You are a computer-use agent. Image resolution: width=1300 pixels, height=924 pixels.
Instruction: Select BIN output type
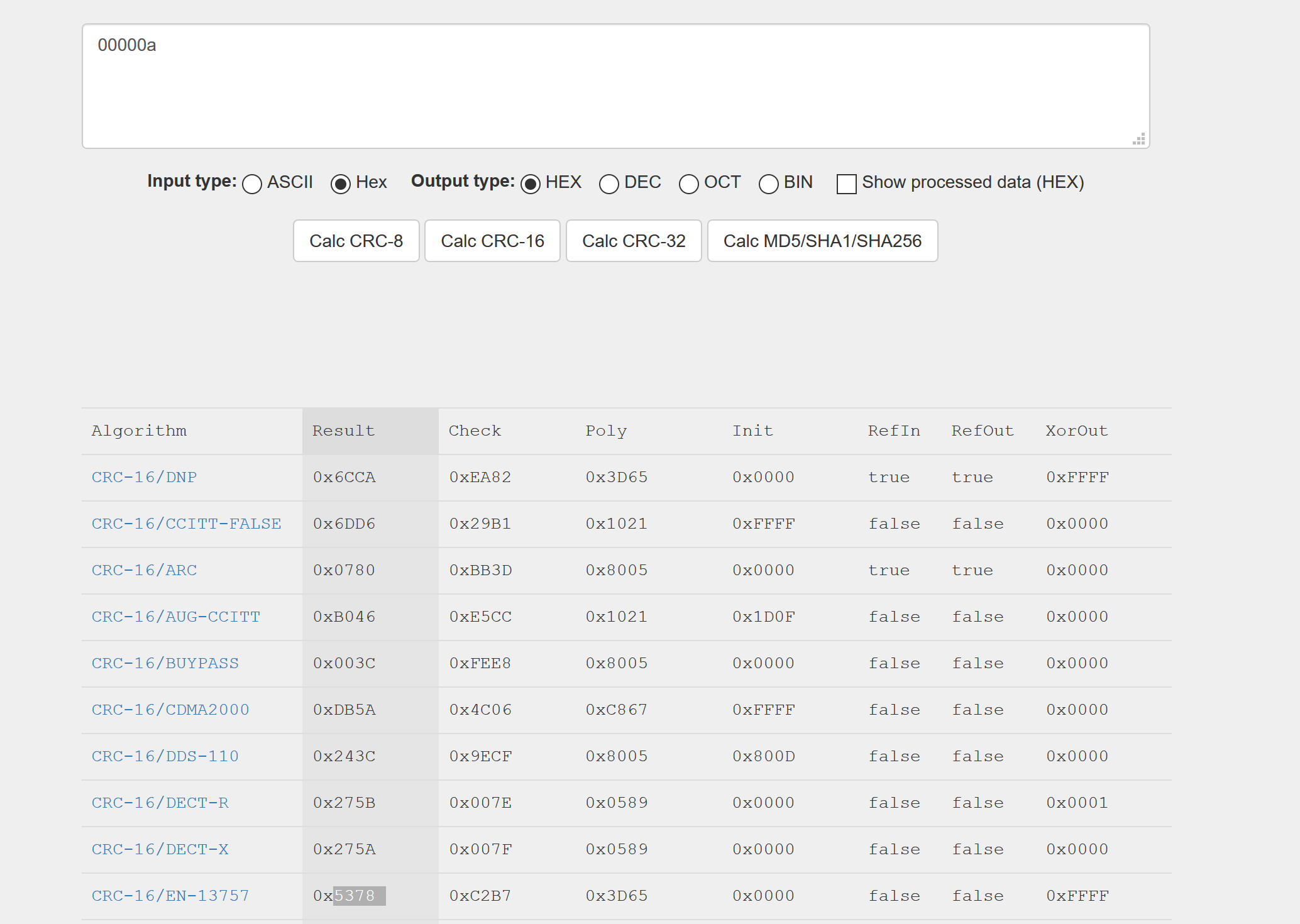[769, 184]
